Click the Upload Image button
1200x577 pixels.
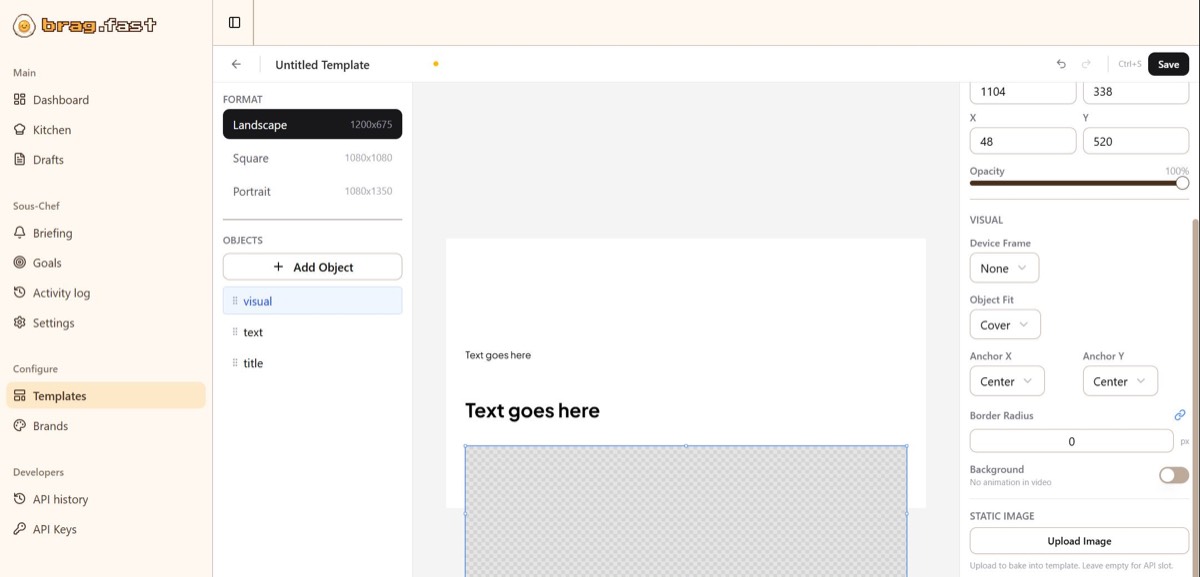click(1079, 541)
